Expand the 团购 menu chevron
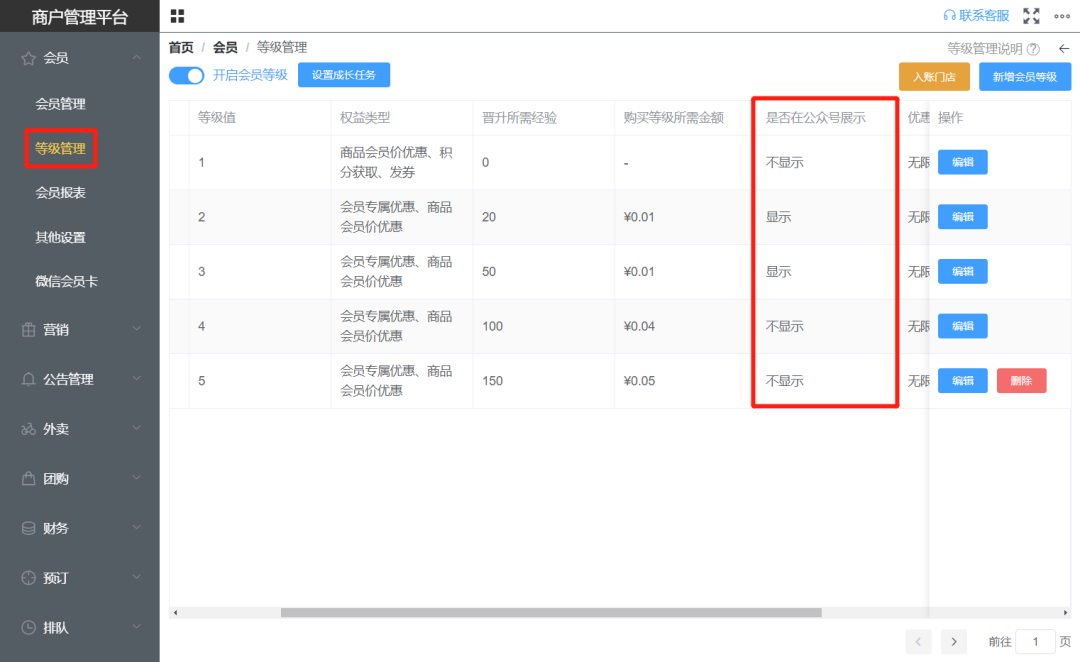Viewport: 1080px width, 662px height. tap(136, 478)
